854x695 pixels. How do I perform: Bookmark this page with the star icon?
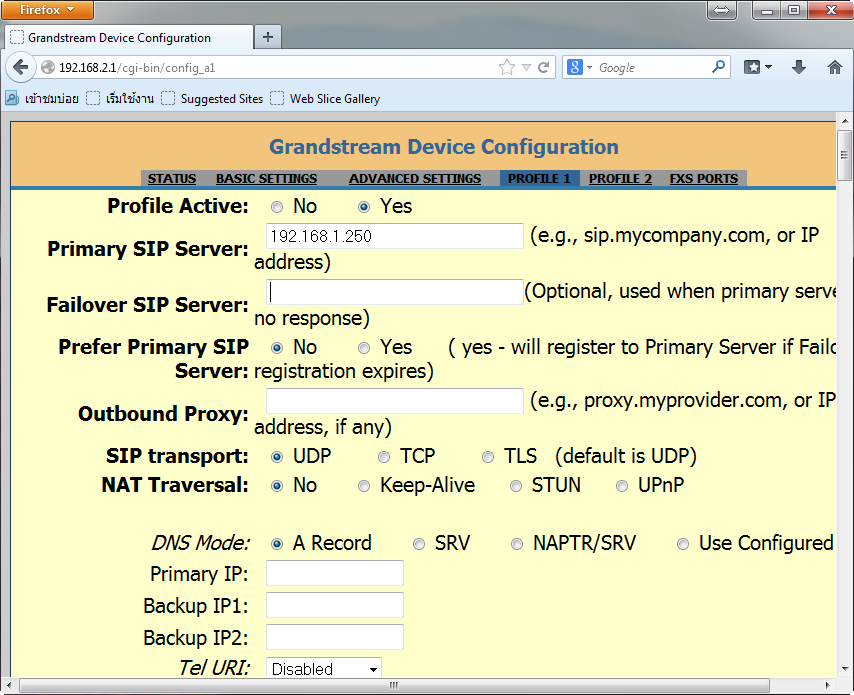(507, 68)
